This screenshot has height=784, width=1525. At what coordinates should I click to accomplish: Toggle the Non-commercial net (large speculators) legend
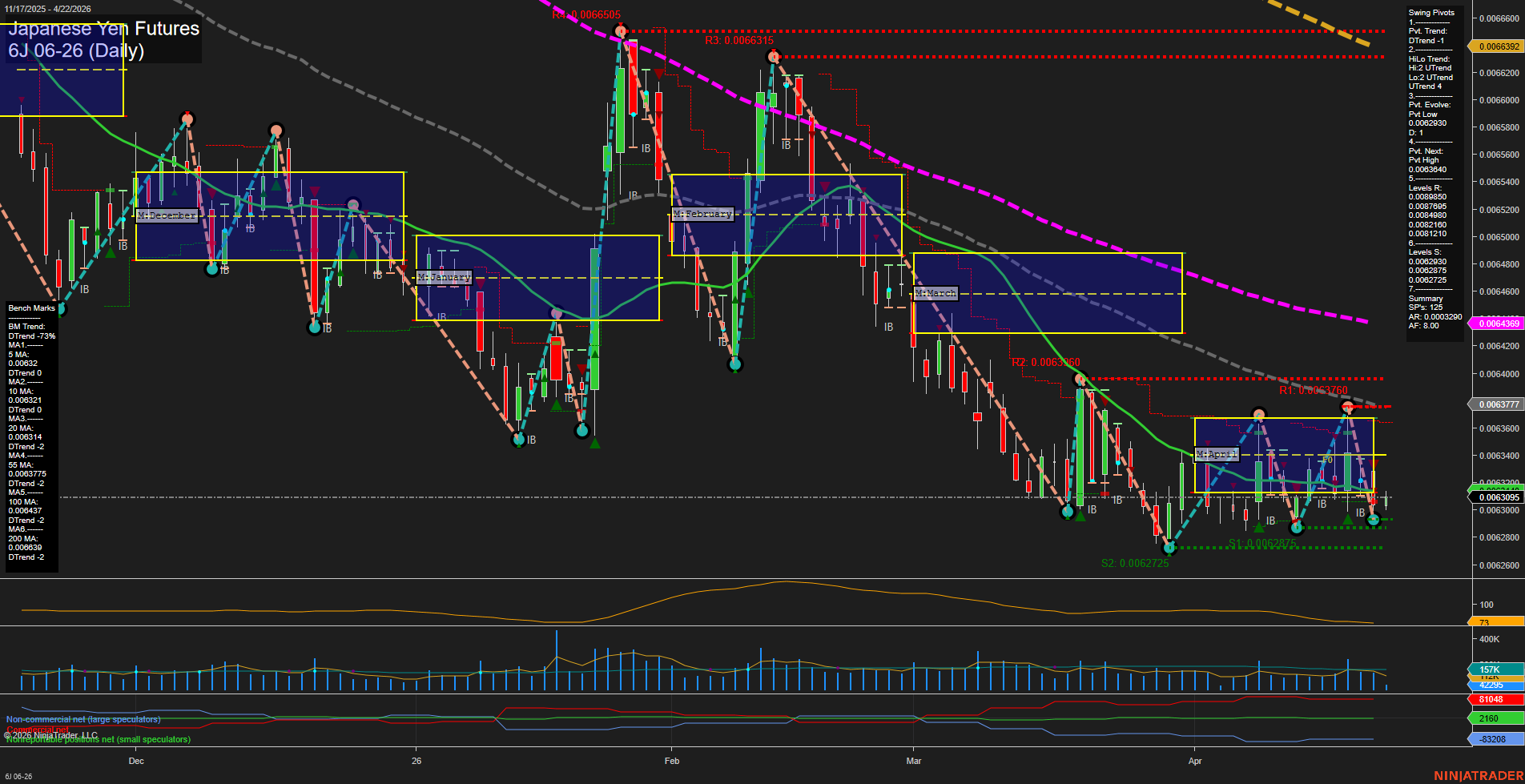[x=83, y=719]
